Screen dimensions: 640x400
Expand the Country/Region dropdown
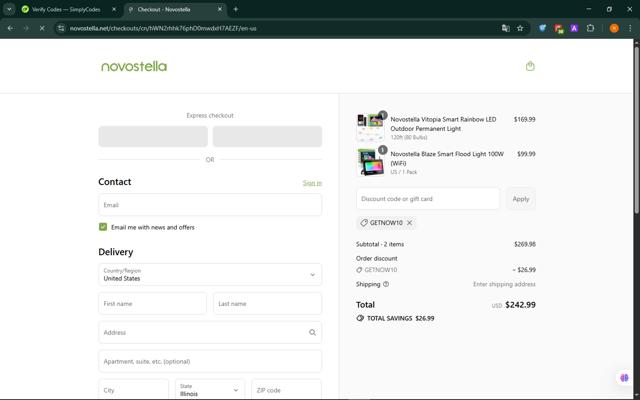[210, 275]
